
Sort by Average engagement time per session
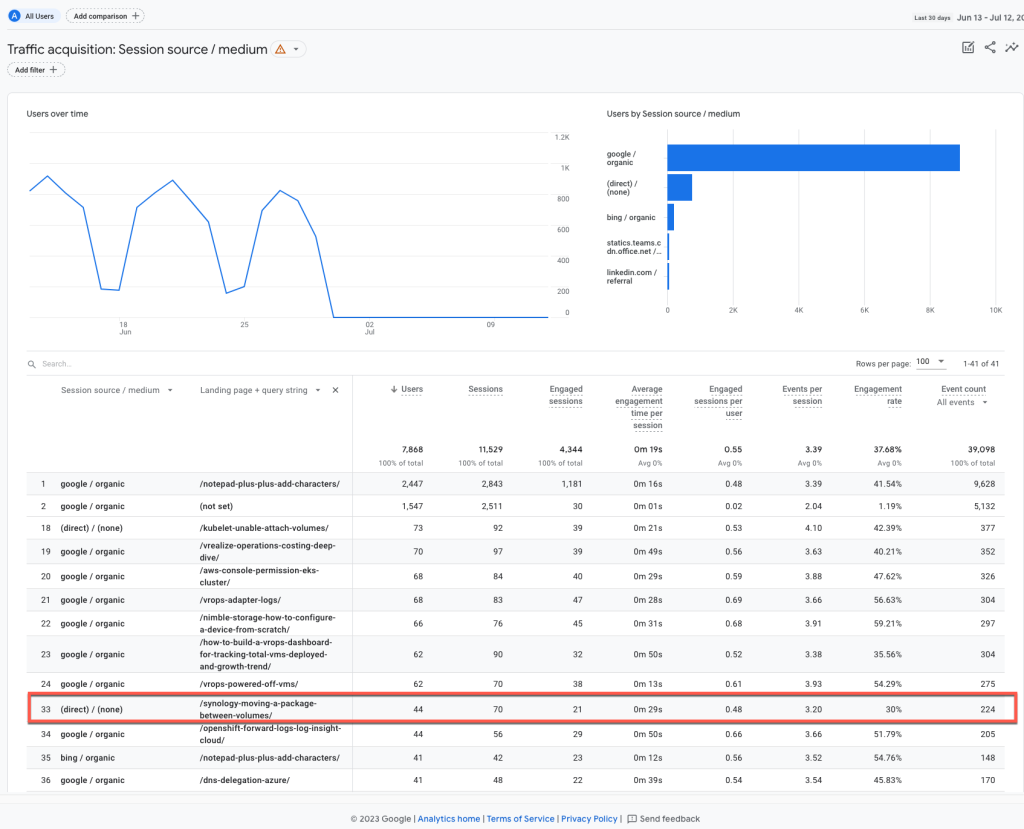tap(639, 407)
